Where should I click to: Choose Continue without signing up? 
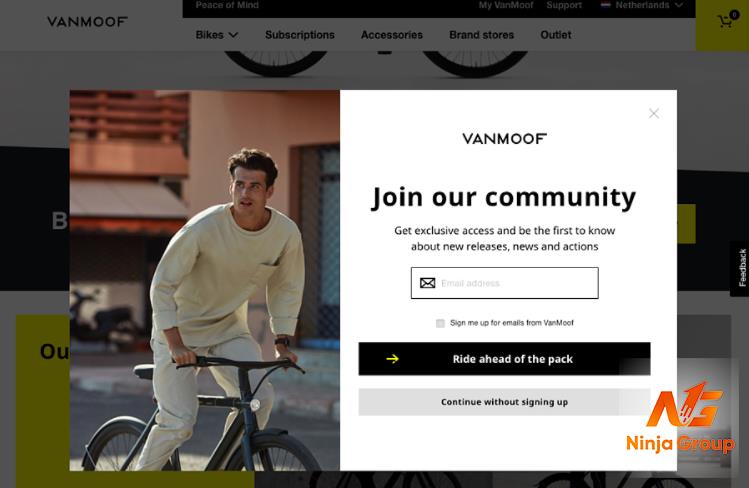tap(504, 402)
